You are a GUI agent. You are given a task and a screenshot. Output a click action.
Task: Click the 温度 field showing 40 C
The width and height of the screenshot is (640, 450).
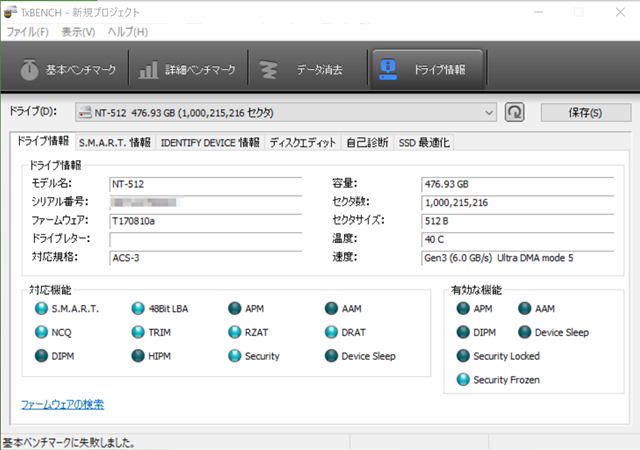(x=518, y=239)
